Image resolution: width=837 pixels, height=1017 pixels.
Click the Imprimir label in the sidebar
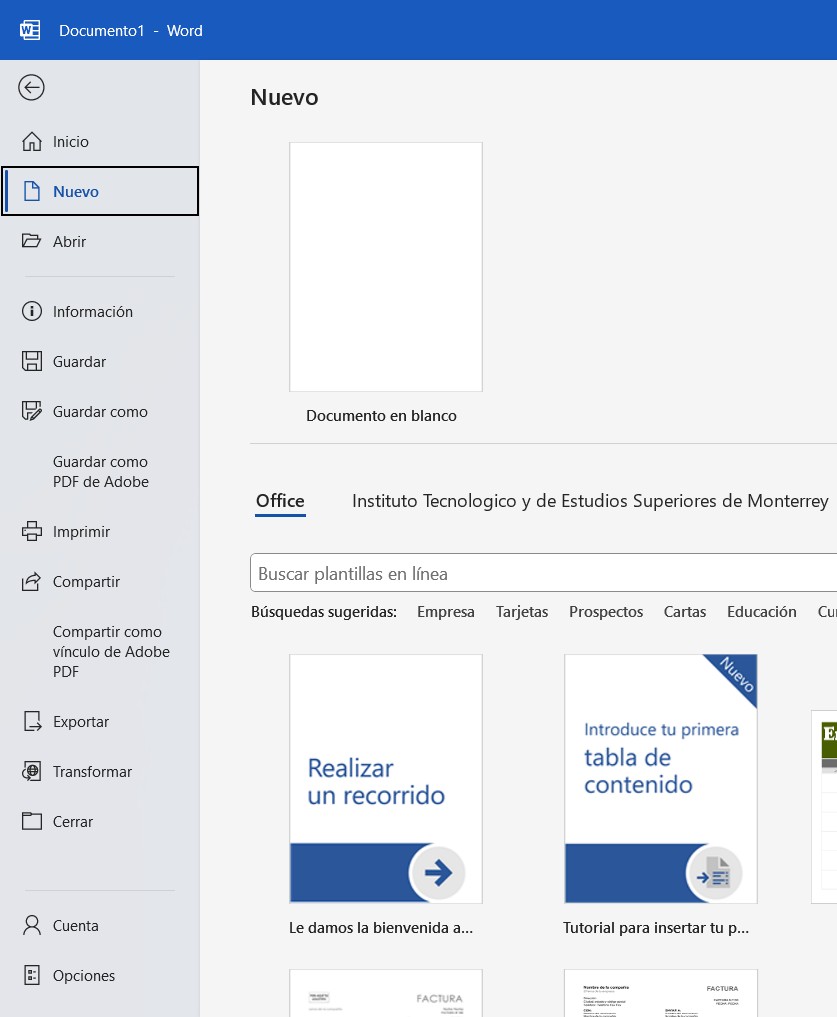tap(81, 531)
